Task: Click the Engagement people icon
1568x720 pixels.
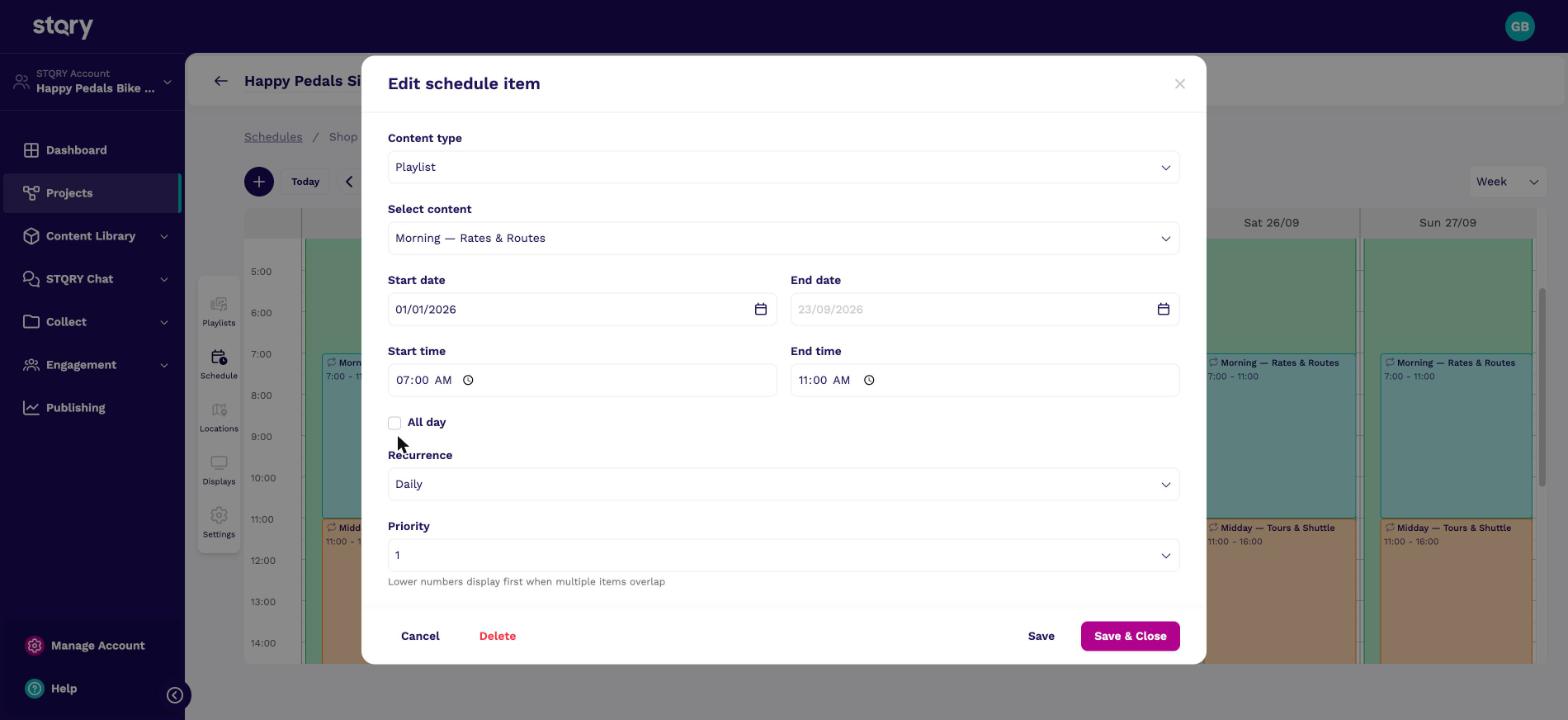Action: (31, 365)
